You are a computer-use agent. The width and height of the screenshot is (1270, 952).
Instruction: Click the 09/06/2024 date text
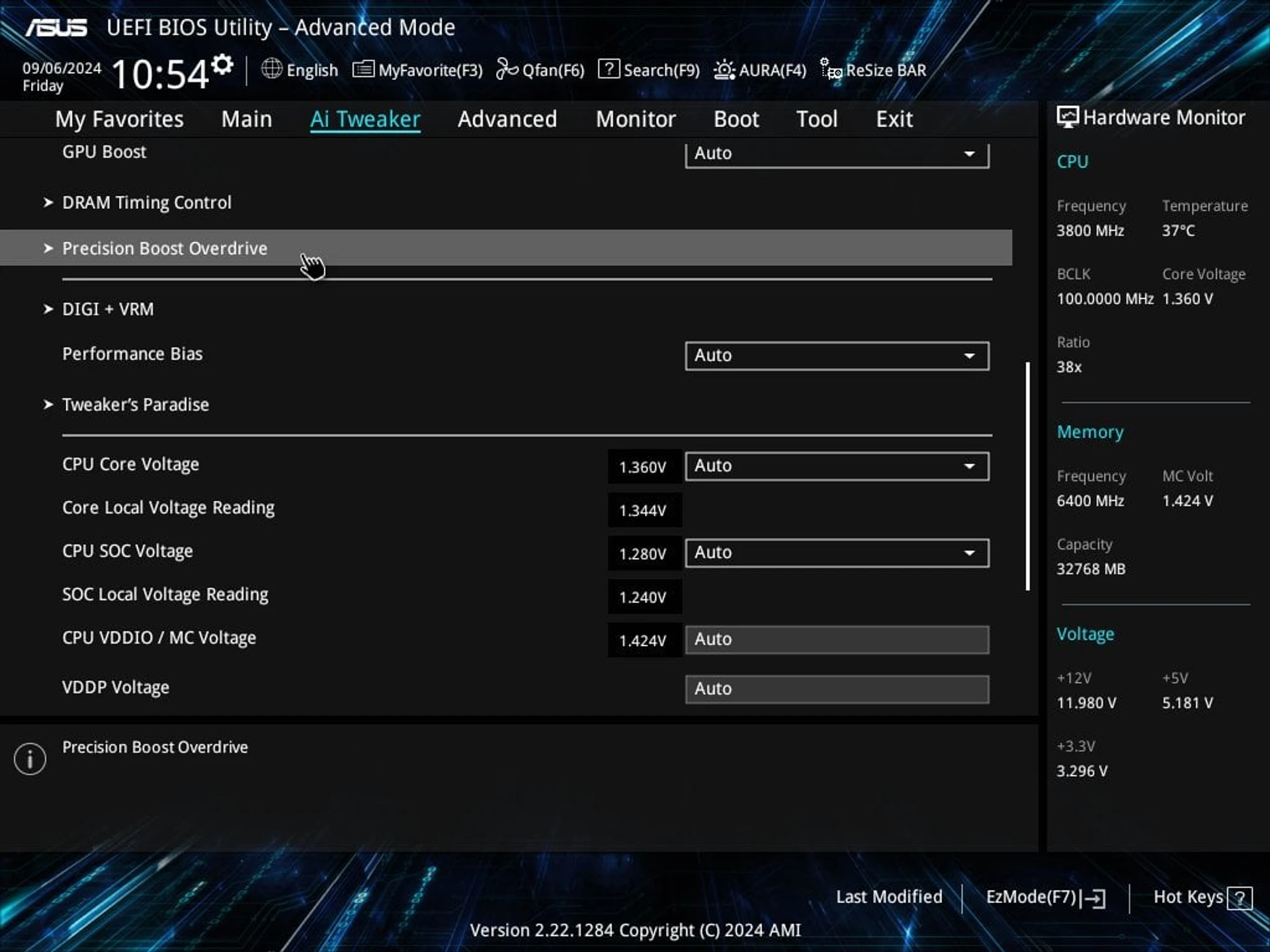coord(62,68)
